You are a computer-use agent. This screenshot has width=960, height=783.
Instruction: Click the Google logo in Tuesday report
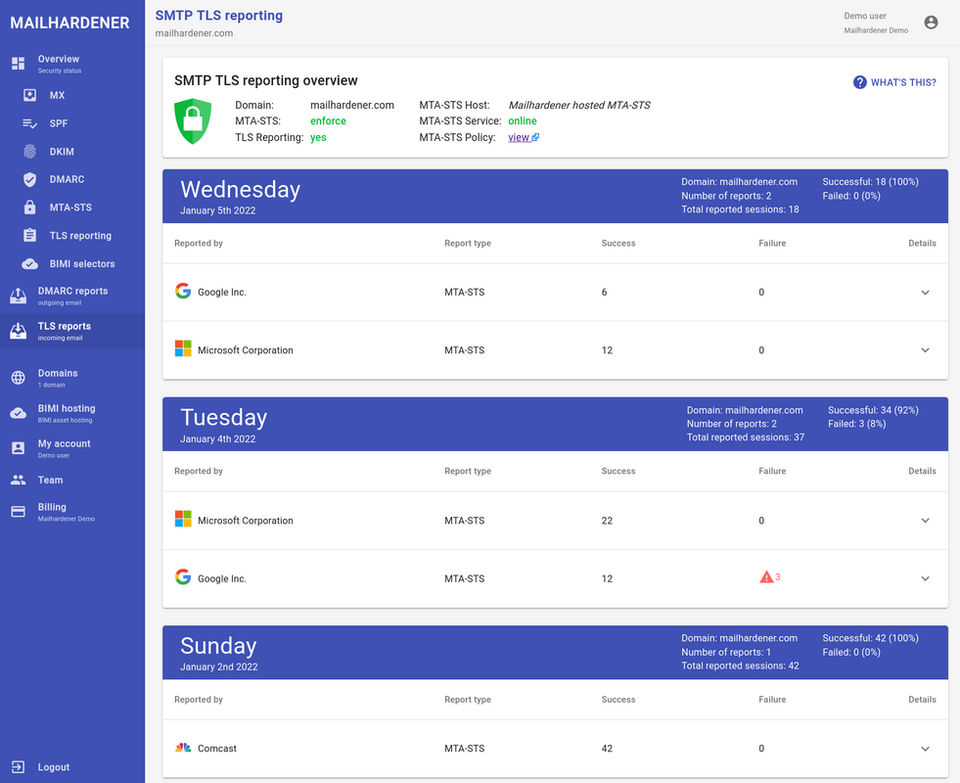183,577
